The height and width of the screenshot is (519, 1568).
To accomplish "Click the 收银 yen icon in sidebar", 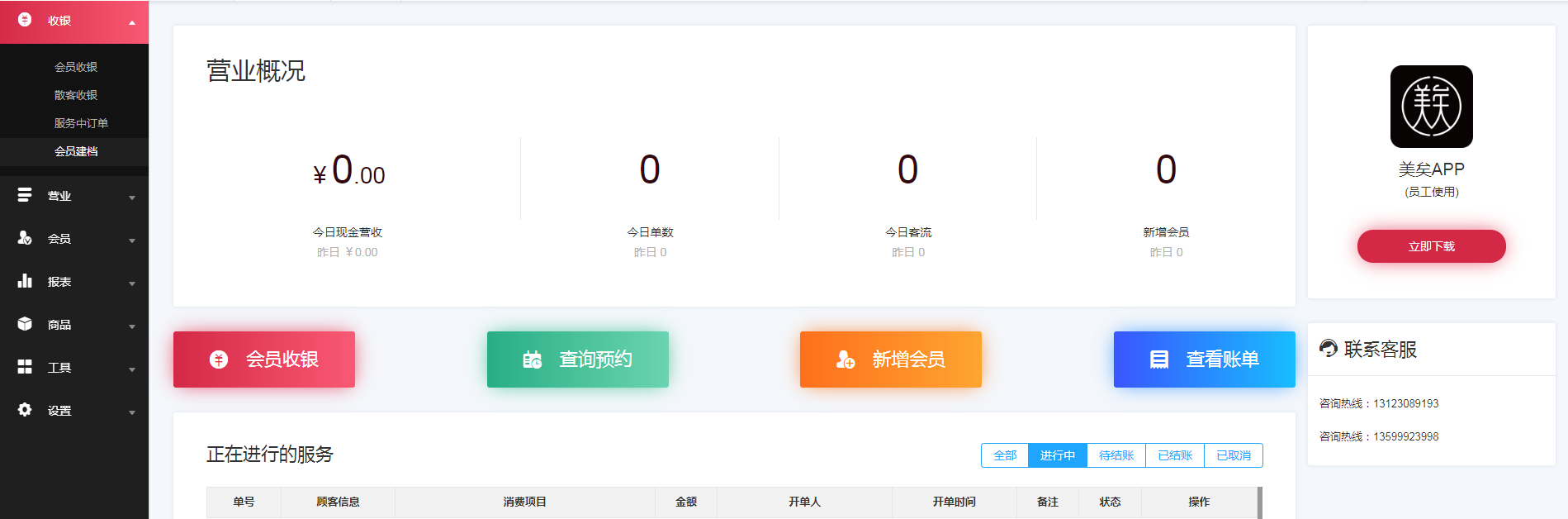I will coord(25,19).
